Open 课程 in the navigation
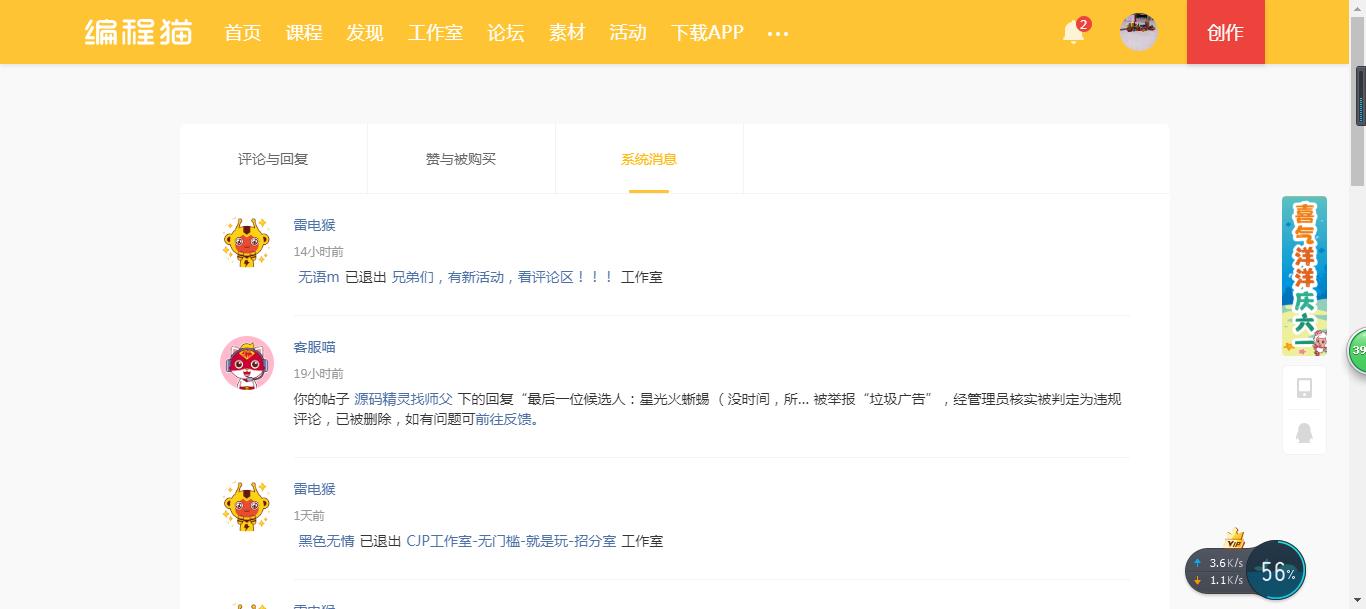Screen dimensions: 1366x609 (x=304, y=32)
